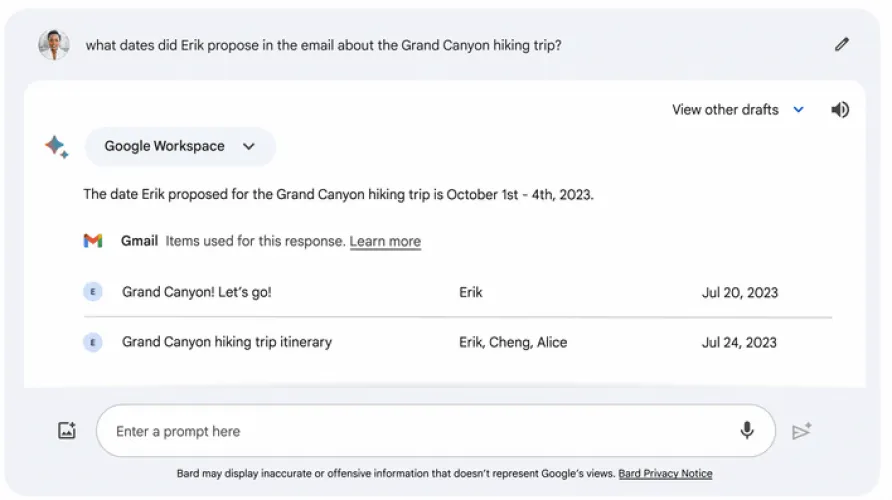
Task: Click the speaker read-aloud icon
Action: coord(840,110)
